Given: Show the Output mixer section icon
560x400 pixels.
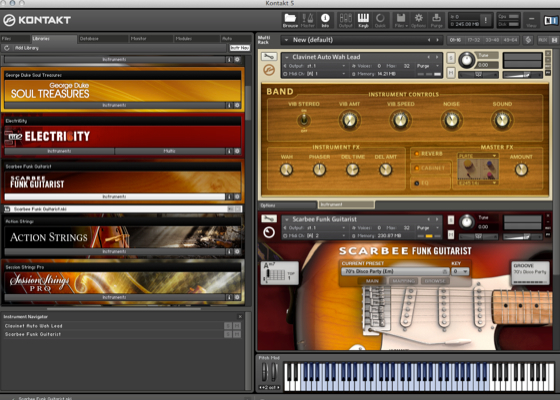Looking at the screenshot, I should tap(345, 20).
